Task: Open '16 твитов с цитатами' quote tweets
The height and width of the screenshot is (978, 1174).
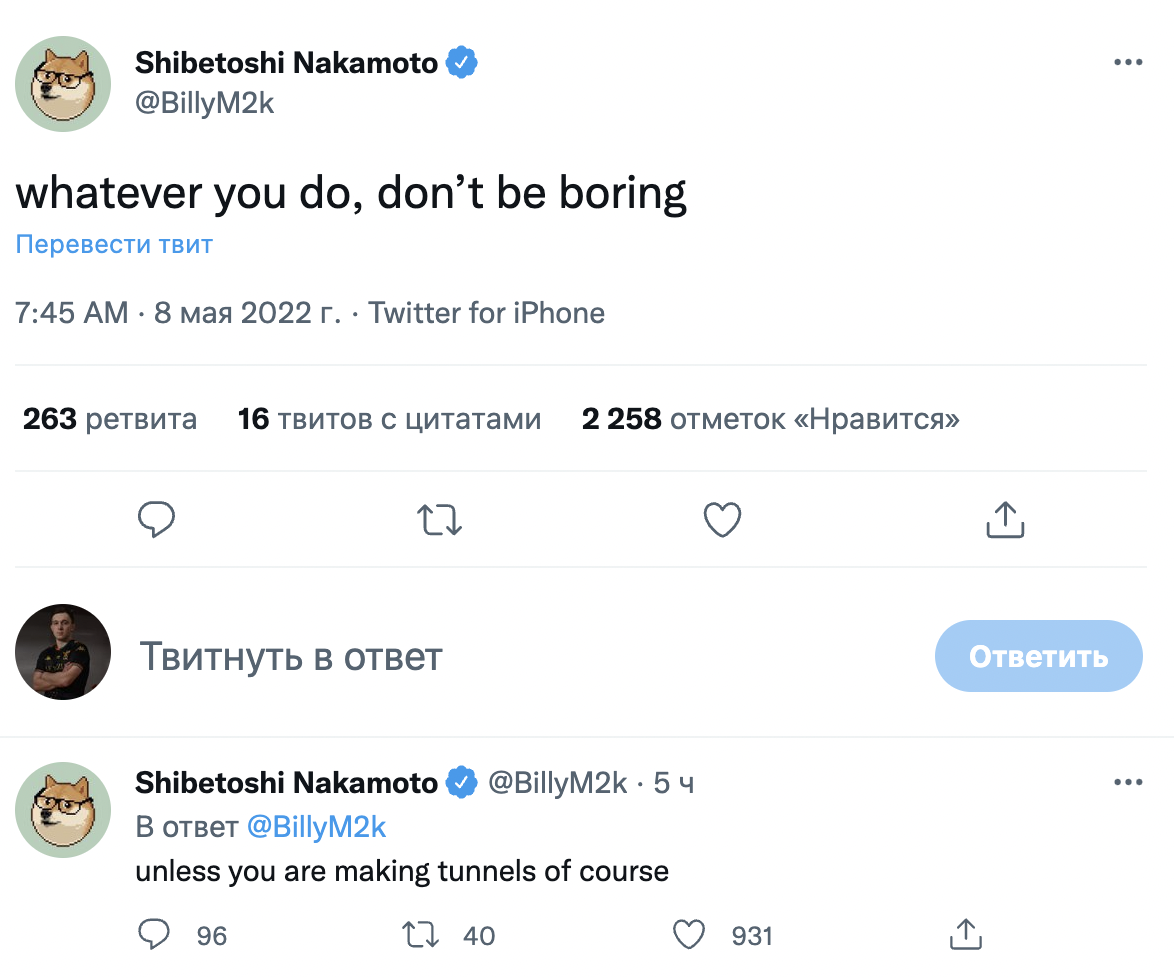Action: click(389, 418)
